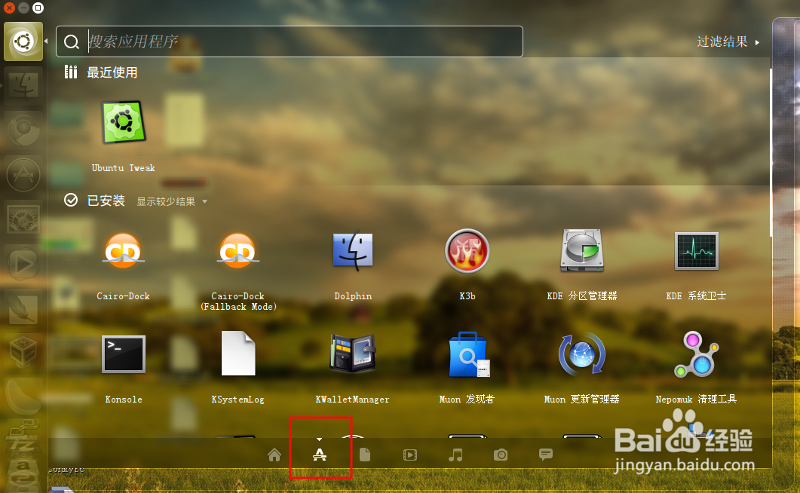The image size is (800, 493).
Task: Open App Store icon in launcher
Action: pos(23,175)
